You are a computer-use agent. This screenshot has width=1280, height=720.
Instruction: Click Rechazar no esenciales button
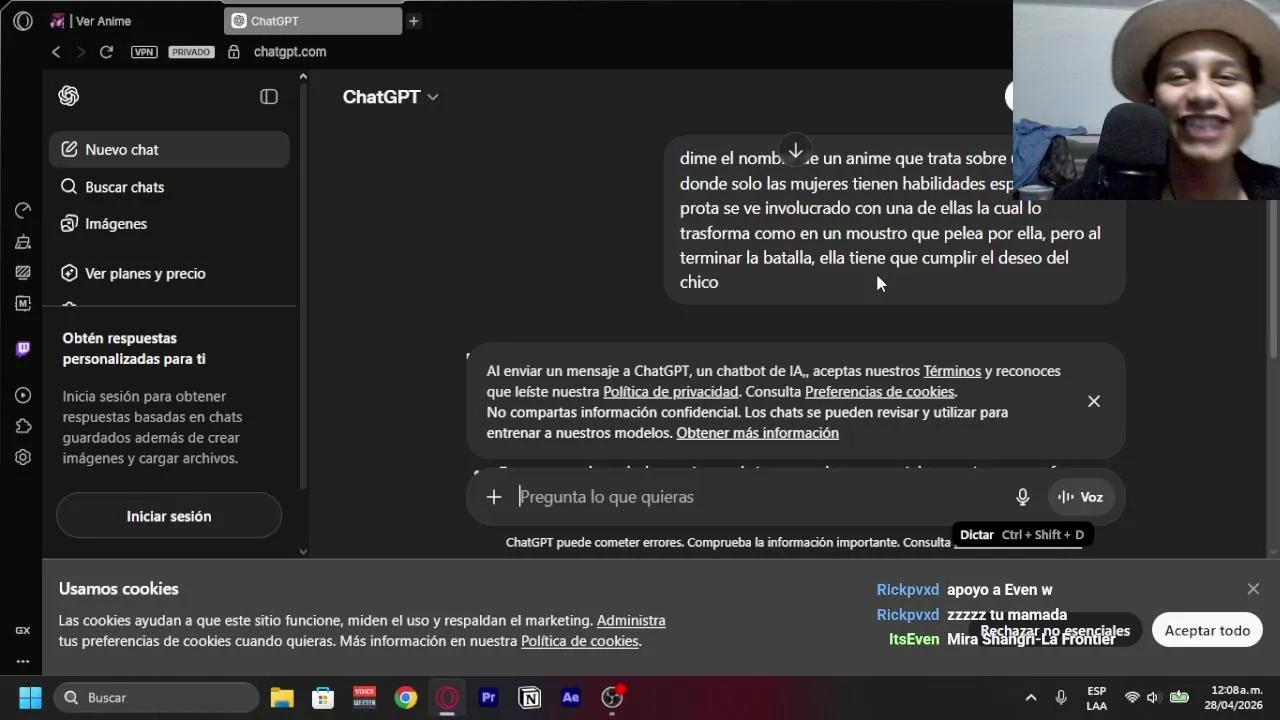pos(1055,631)
